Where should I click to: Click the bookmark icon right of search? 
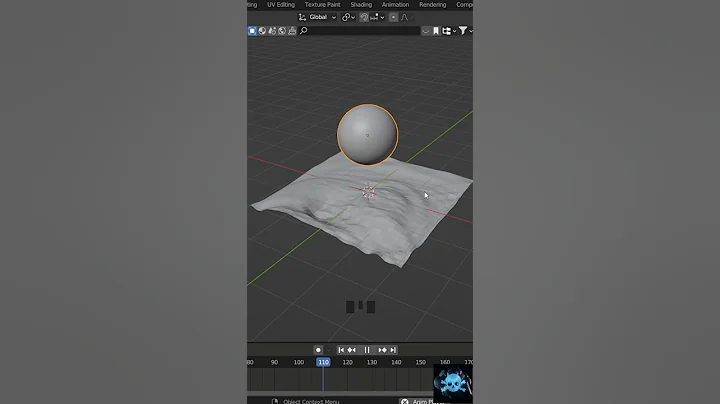click(436, 31)
